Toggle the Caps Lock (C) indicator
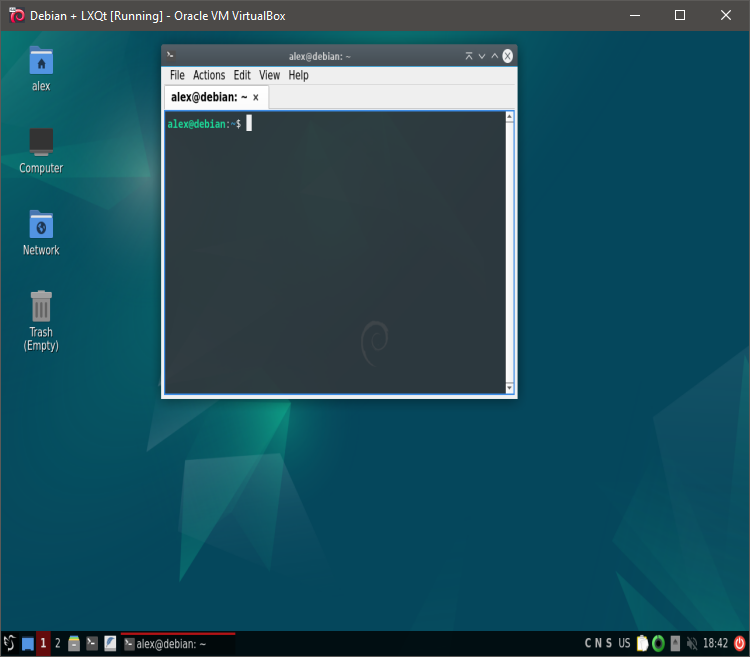The image size is (750, 657). pos(588,643)
